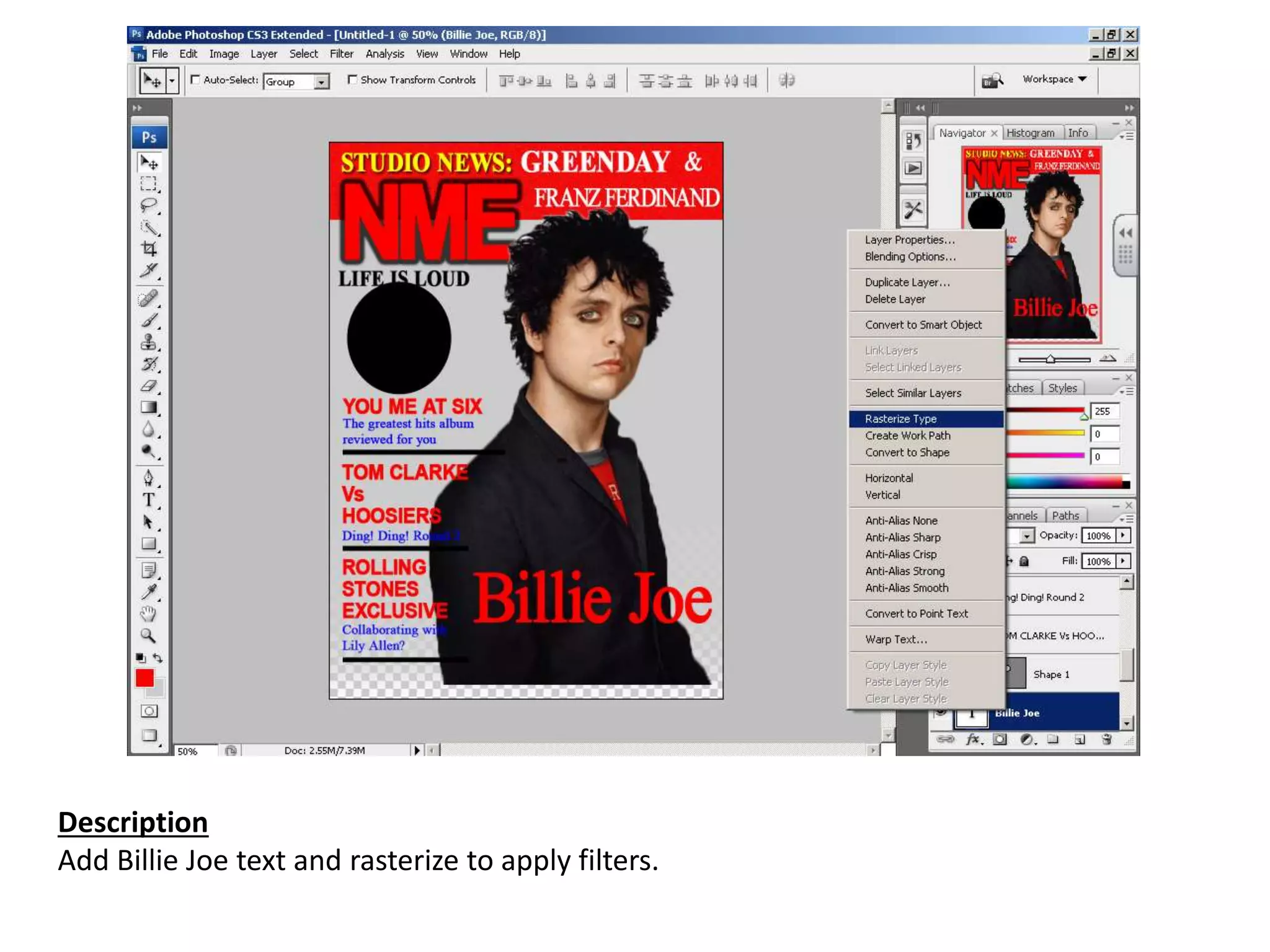Toggle lock all on layer

1024,561
